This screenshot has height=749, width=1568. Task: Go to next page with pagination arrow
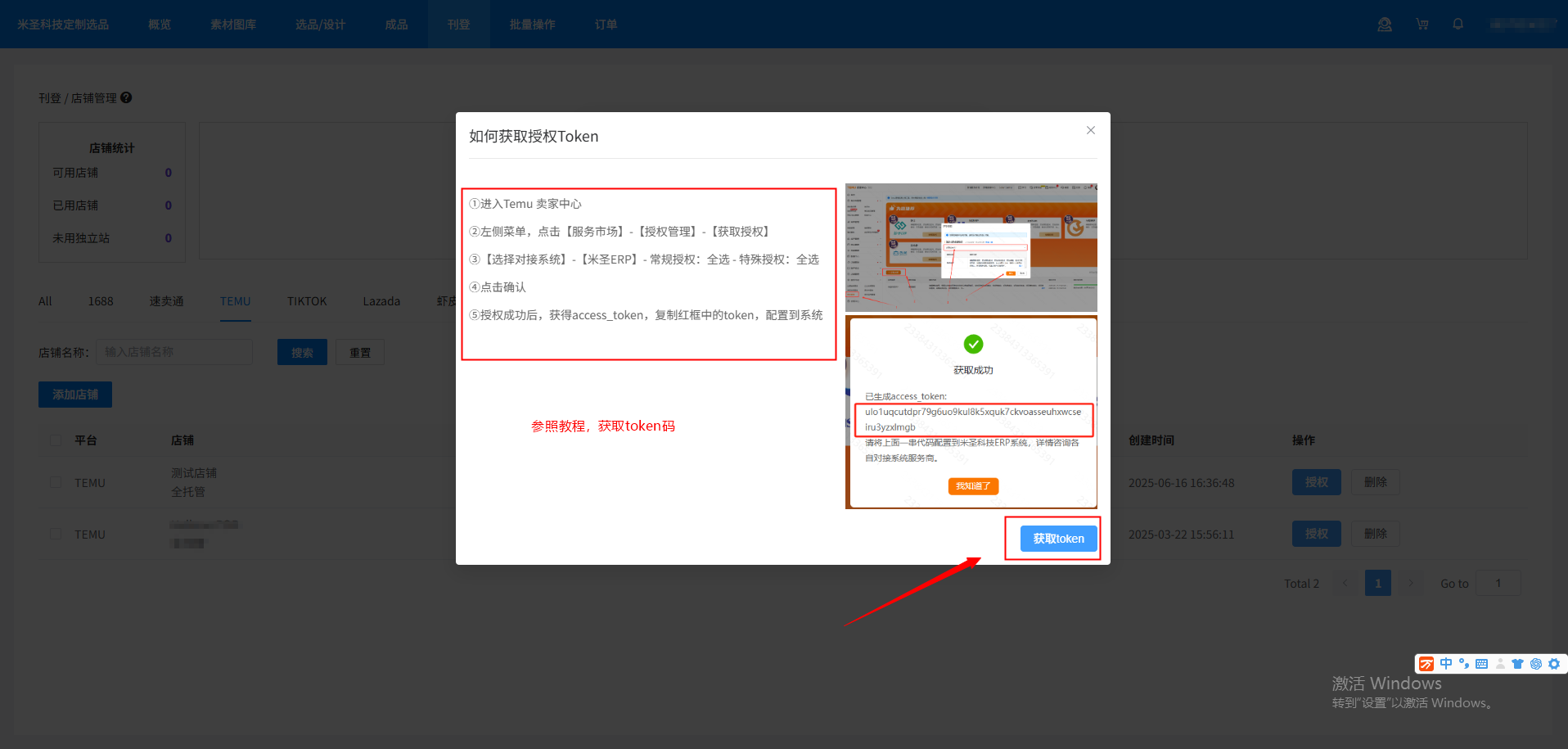(x=1410, y=584)
